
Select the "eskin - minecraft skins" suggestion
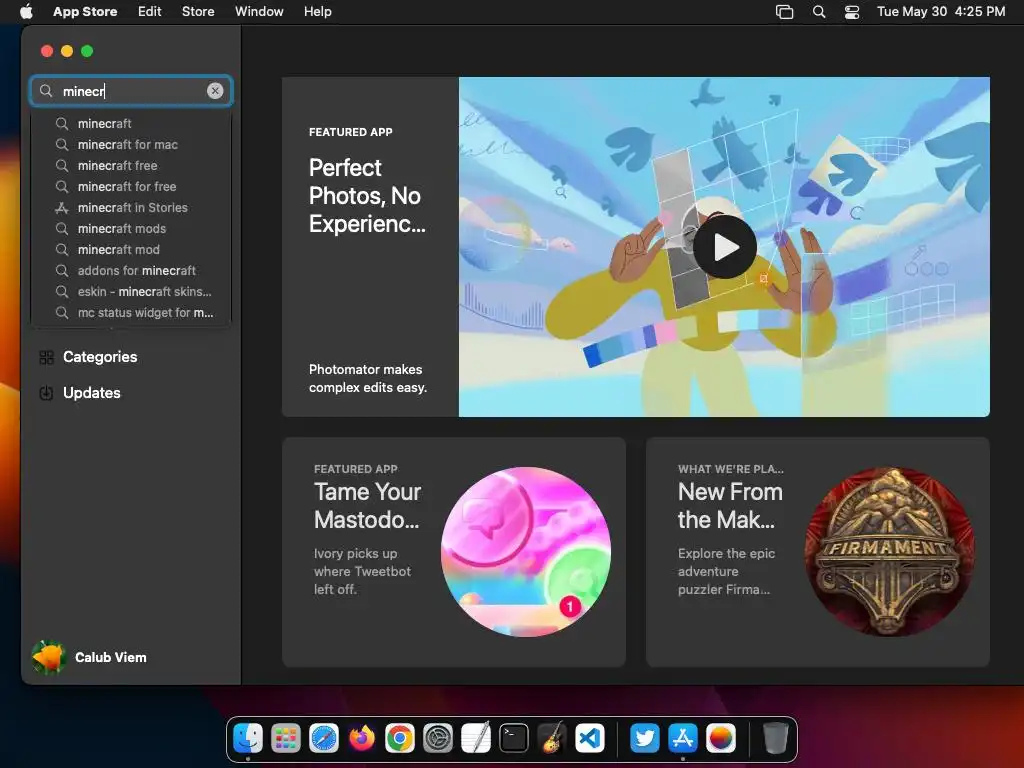131,291
